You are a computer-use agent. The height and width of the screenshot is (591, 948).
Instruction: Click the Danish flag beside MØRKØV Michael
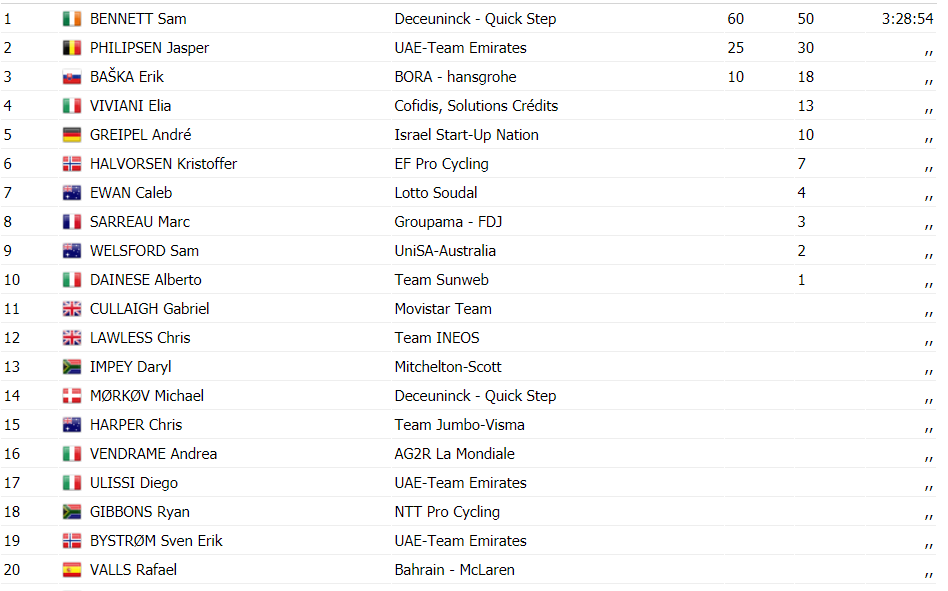pos(71,396)
